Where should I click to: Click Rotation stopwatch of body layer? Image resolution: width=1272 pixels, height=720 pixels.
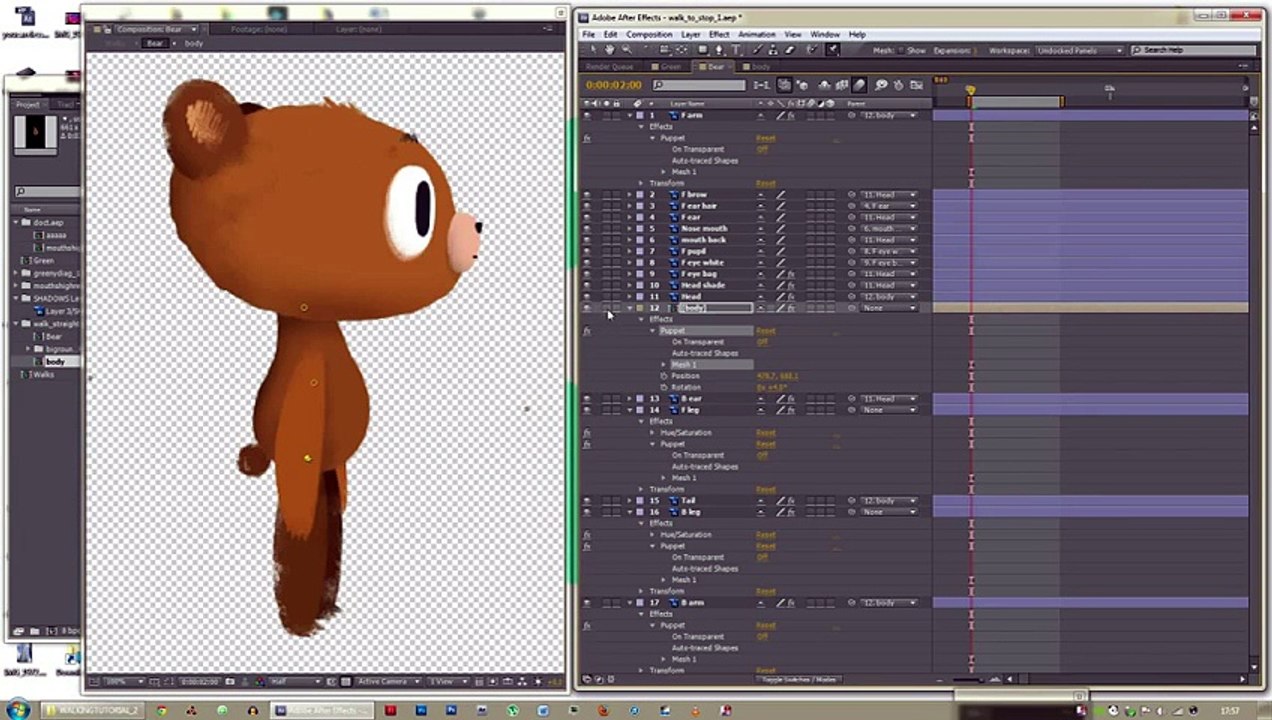pyautogui.click(x=663, y=387)
